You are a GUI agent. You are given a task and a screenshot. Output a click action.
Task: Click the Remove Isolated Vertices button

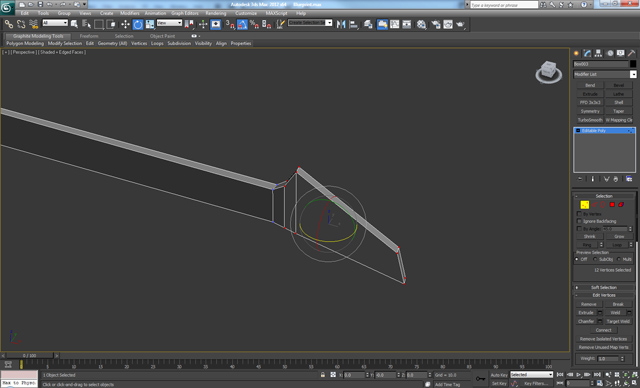[603, 339]
